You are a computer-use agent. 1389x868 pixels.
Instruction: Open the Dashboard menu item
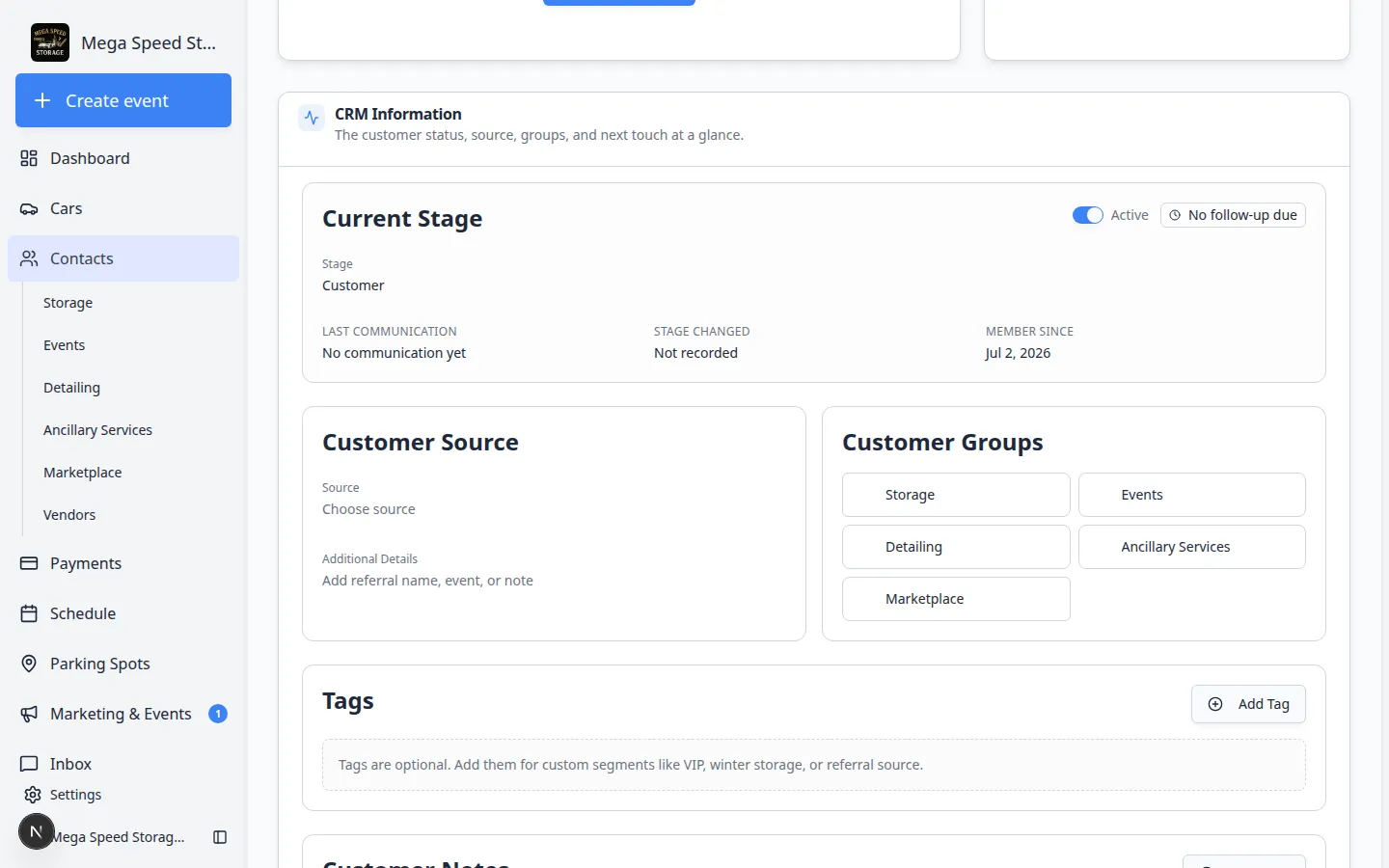tap(123, 158)
